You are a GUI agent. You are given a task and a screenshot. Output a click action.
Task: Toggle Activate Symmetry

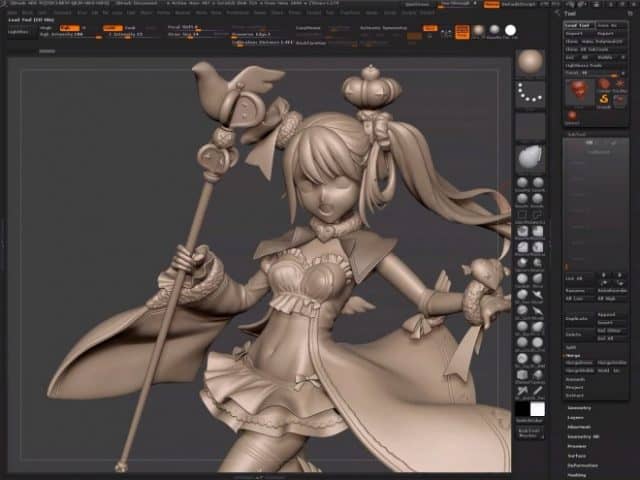[x=383, y=28]
